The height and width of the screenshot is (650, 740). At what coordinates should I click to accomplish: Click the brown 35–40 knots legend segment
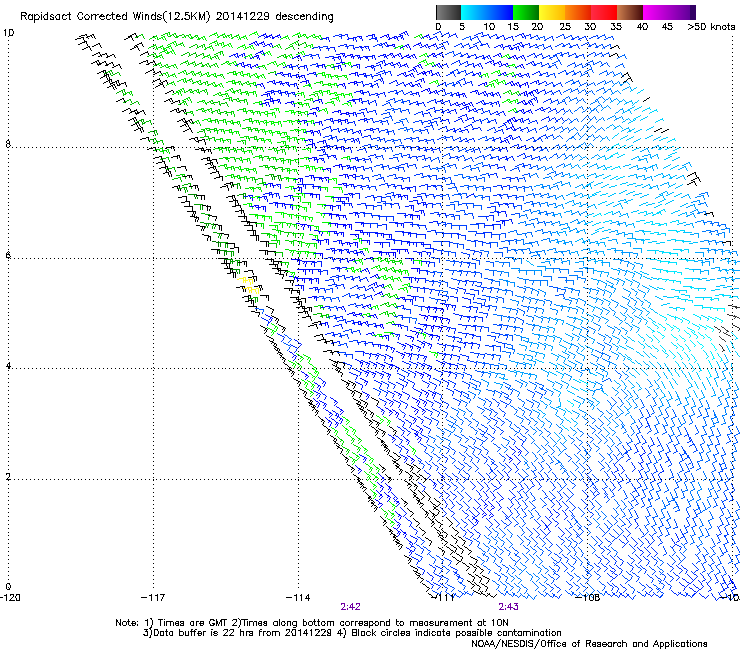[630, 12]
